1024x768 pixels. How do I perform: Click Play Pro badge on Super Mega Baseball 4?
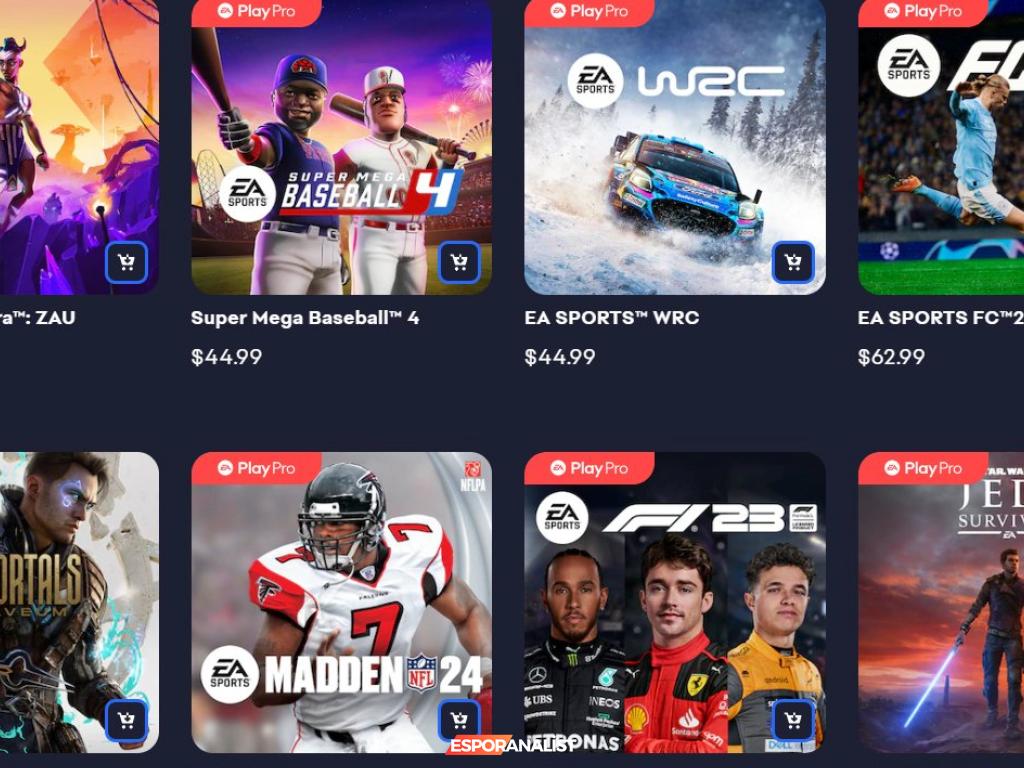[x=256, y=12]
